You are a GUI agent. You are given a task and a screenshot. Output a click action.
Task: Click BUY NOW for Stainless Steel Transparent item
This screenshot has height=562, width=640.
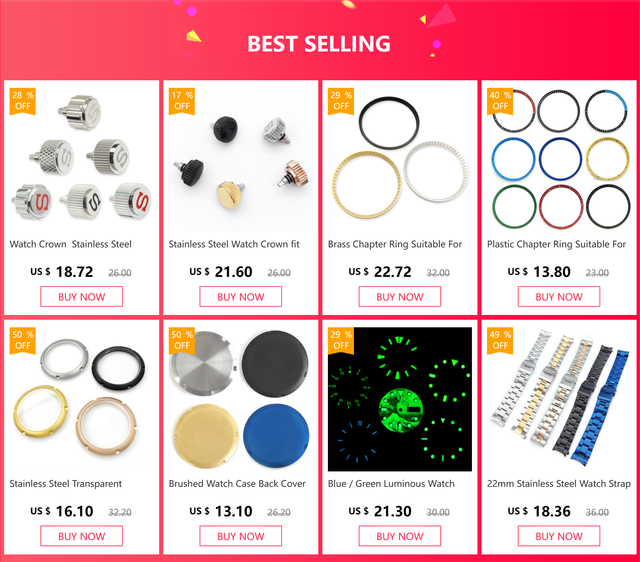[x=81, y=536]
